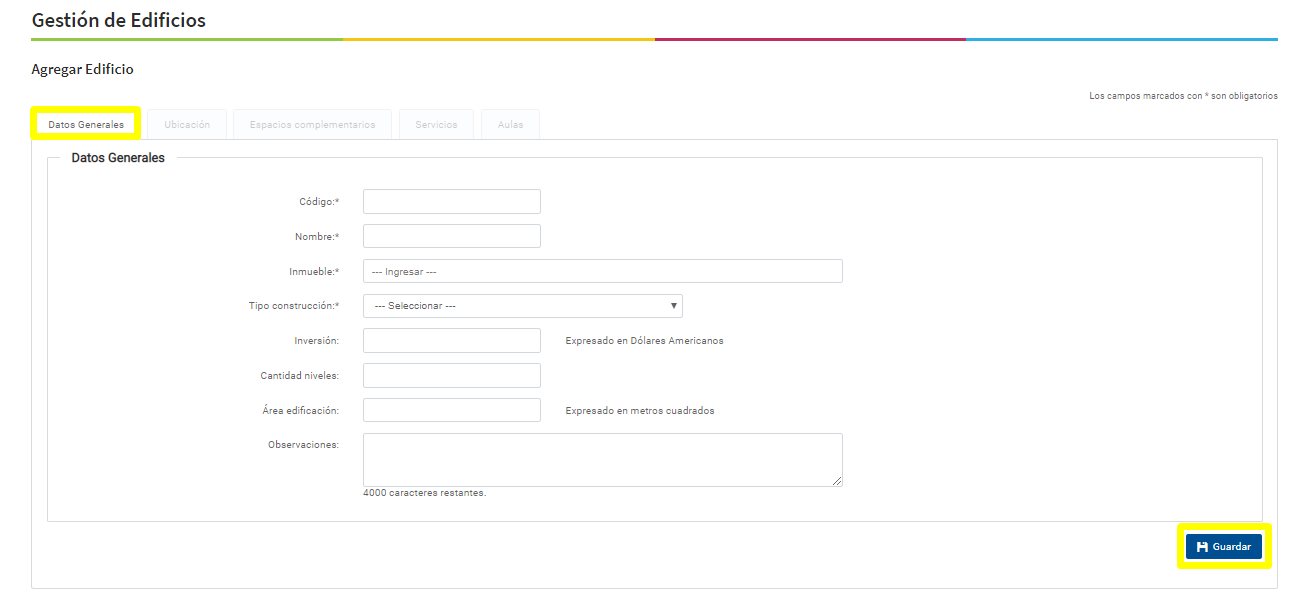Click the Gestión de Edificios heading
Screen dimensions: 1297x601
coord(119,20)
